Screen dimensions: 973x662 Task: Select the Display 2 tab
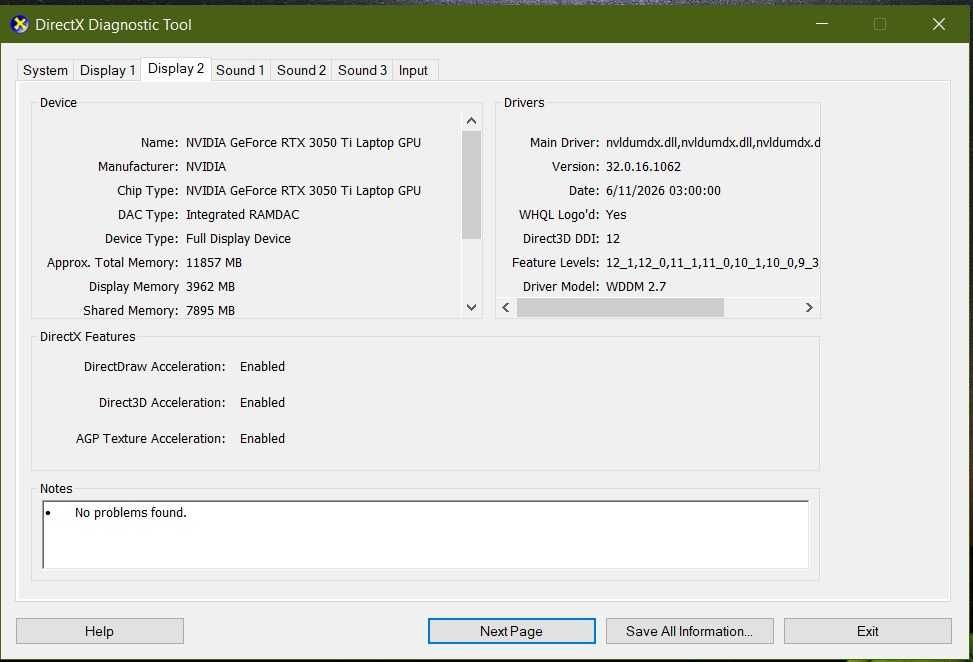tap(176, 69)
